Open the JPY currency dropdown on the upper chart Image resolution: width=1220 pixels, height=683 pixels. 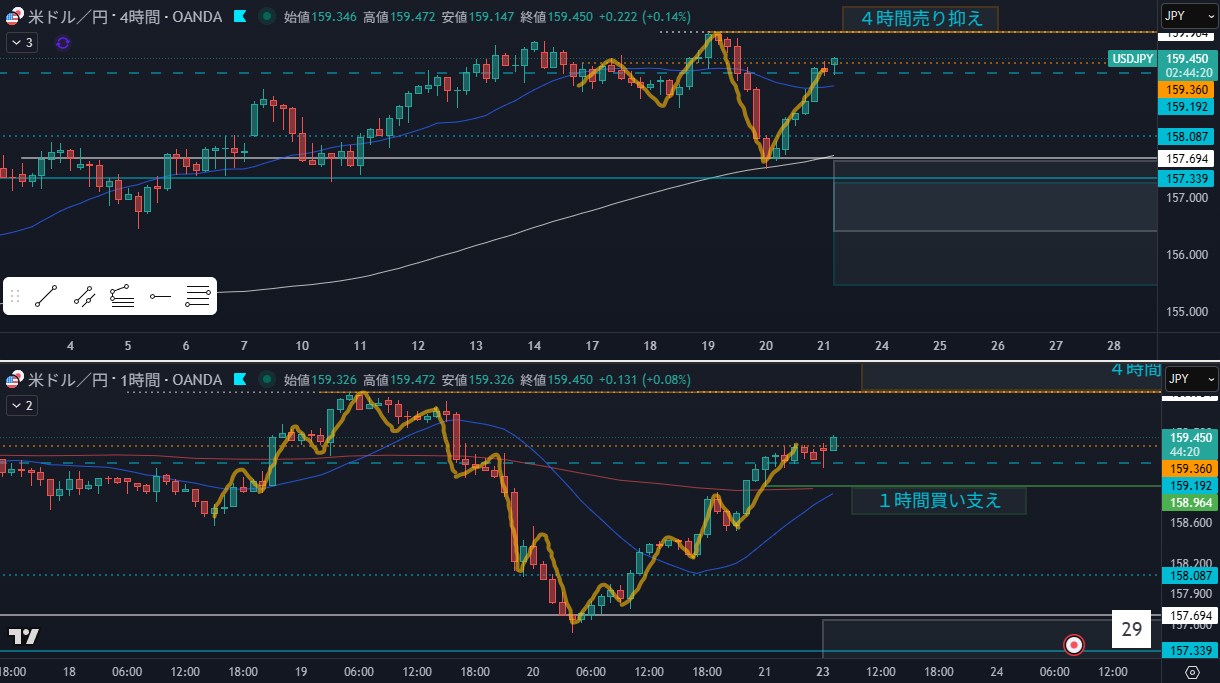click(1189, 16)
